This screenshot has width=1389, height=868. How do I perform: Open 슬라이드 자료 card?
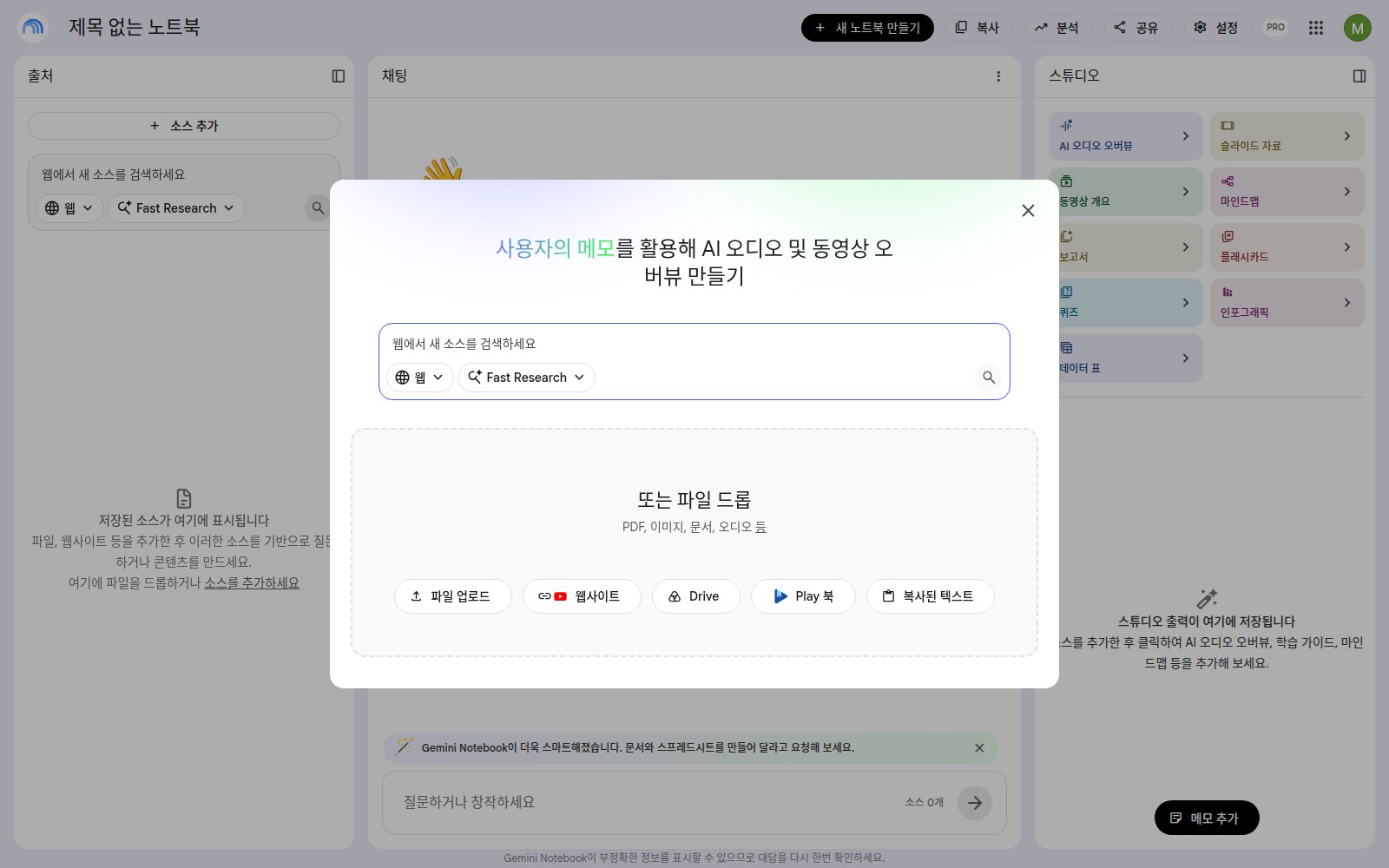pyautogui.click(x=1287, y=136)
